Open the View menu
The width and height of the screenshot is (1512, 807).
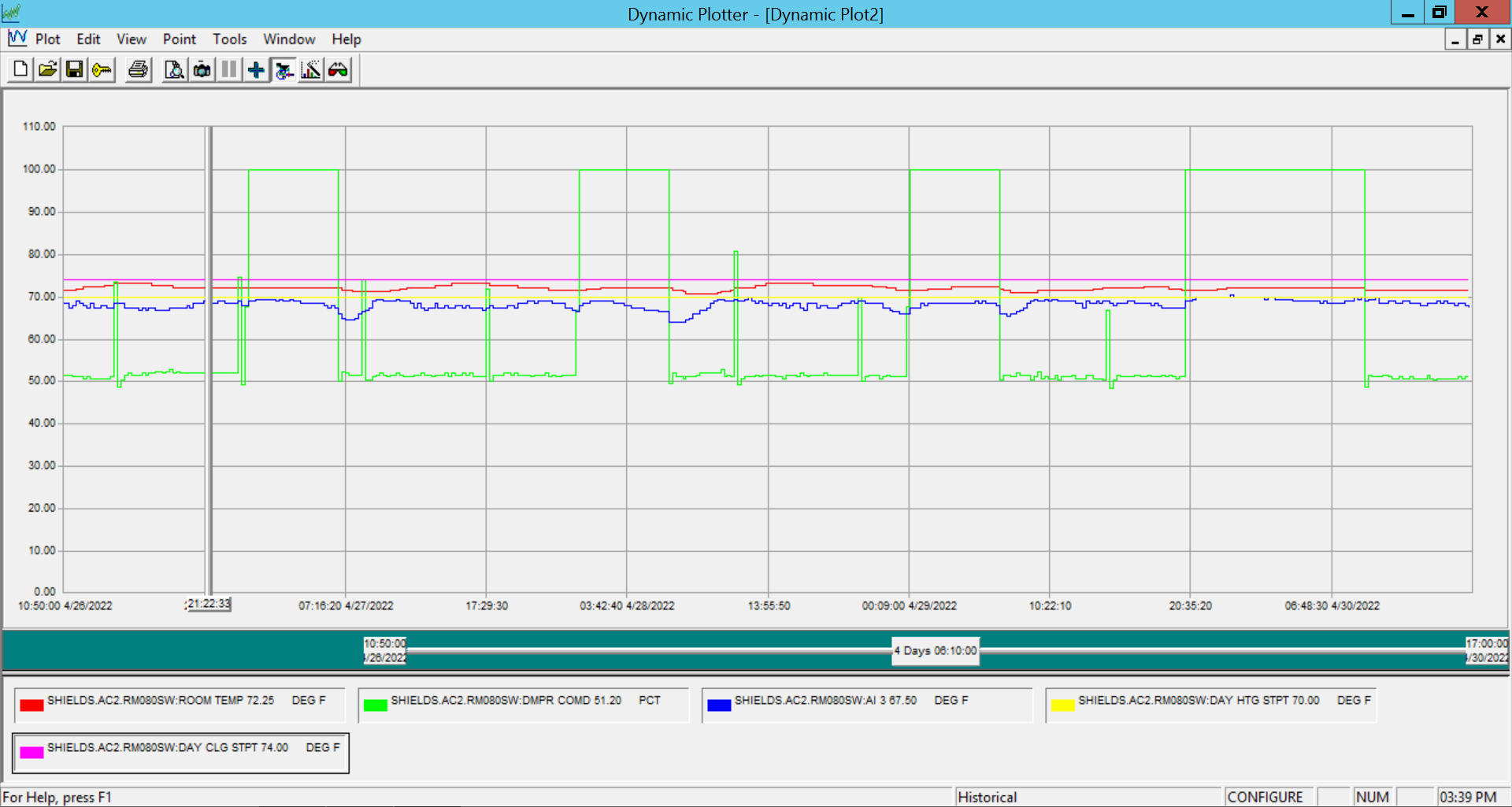tap(131, 39)
